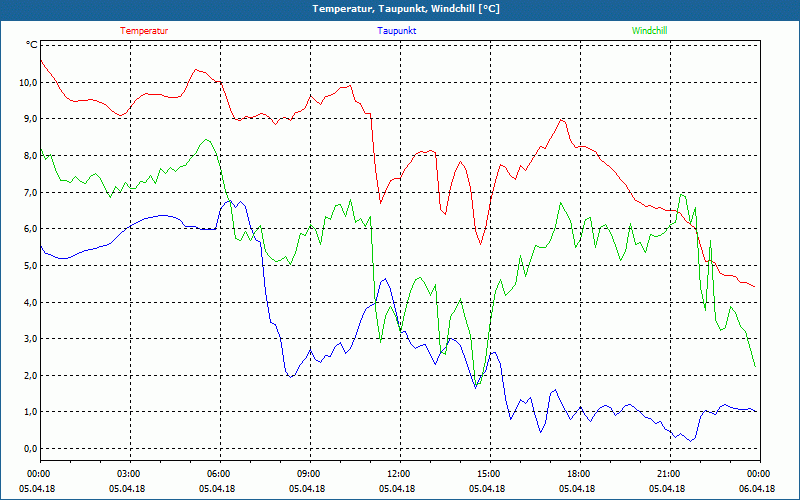This screenshot has height=500, width=800.
Task: Click the 12:00 time label
Action: pos(397,474)
